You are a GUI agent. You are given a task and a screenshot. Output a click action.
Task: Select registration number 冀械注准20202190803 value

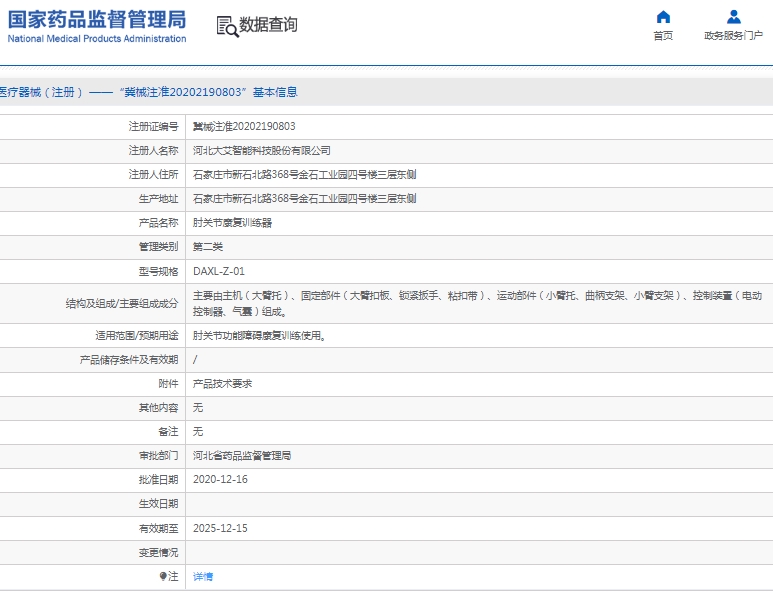coord(244,127)
